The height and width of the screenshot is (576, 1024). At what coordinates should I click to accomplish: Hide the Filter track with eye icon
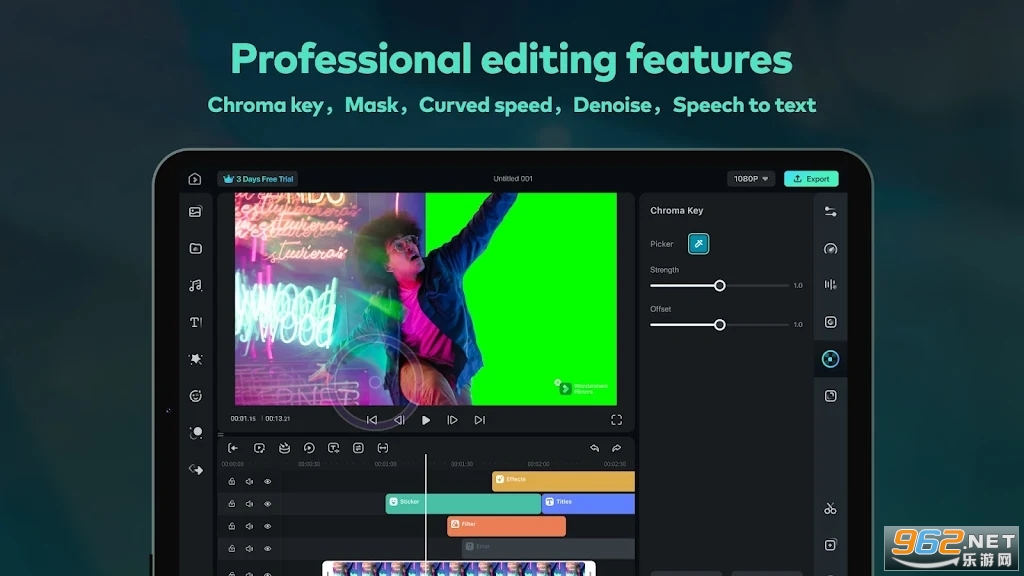point(268,526)
